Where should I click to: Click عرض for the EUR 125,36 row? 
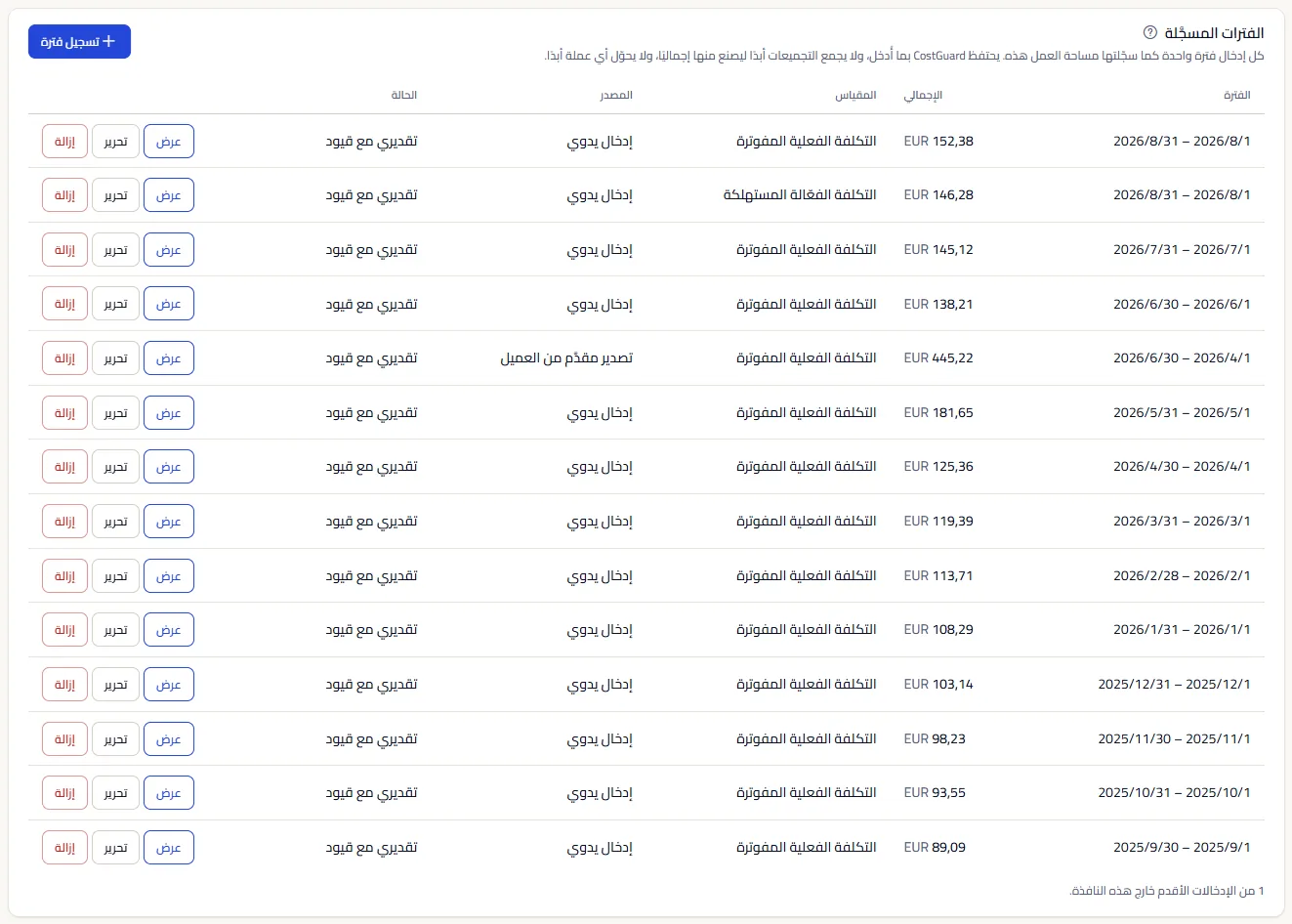pyautogui.click(x=169, y=467)
